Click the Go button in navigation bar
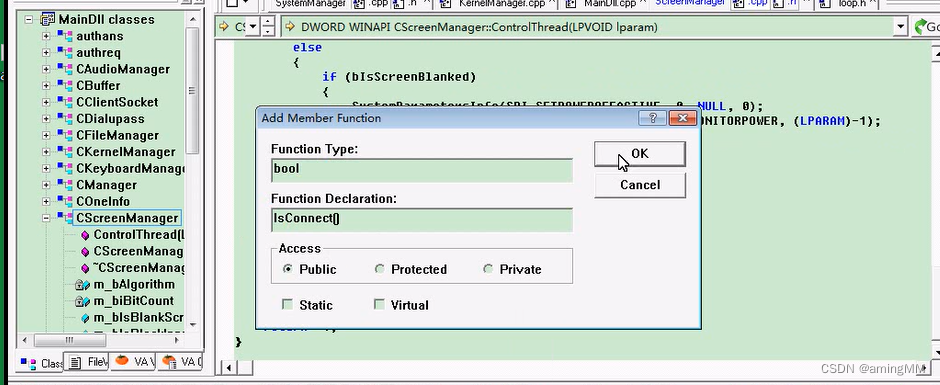The image size is (940, 385). pyautogui.click(x=926, y=26)
